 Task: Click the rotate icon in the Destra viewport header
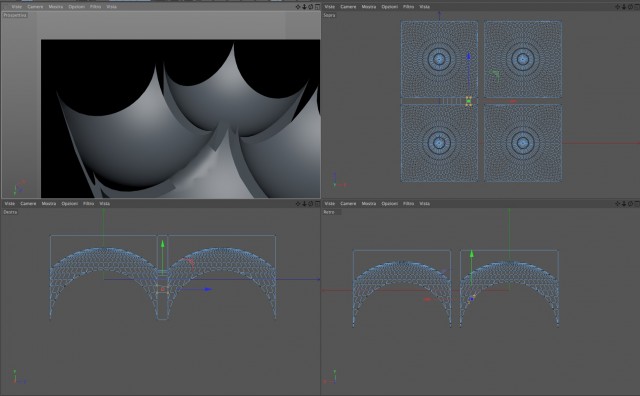tap(311, 203)
